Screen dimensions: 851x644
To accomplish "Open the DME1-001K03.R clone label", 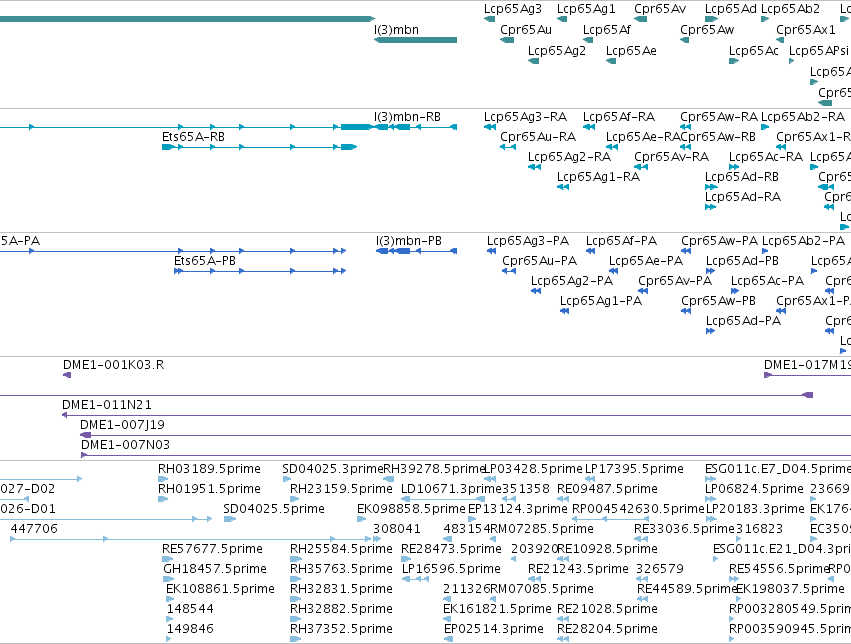I will [113, 365].
